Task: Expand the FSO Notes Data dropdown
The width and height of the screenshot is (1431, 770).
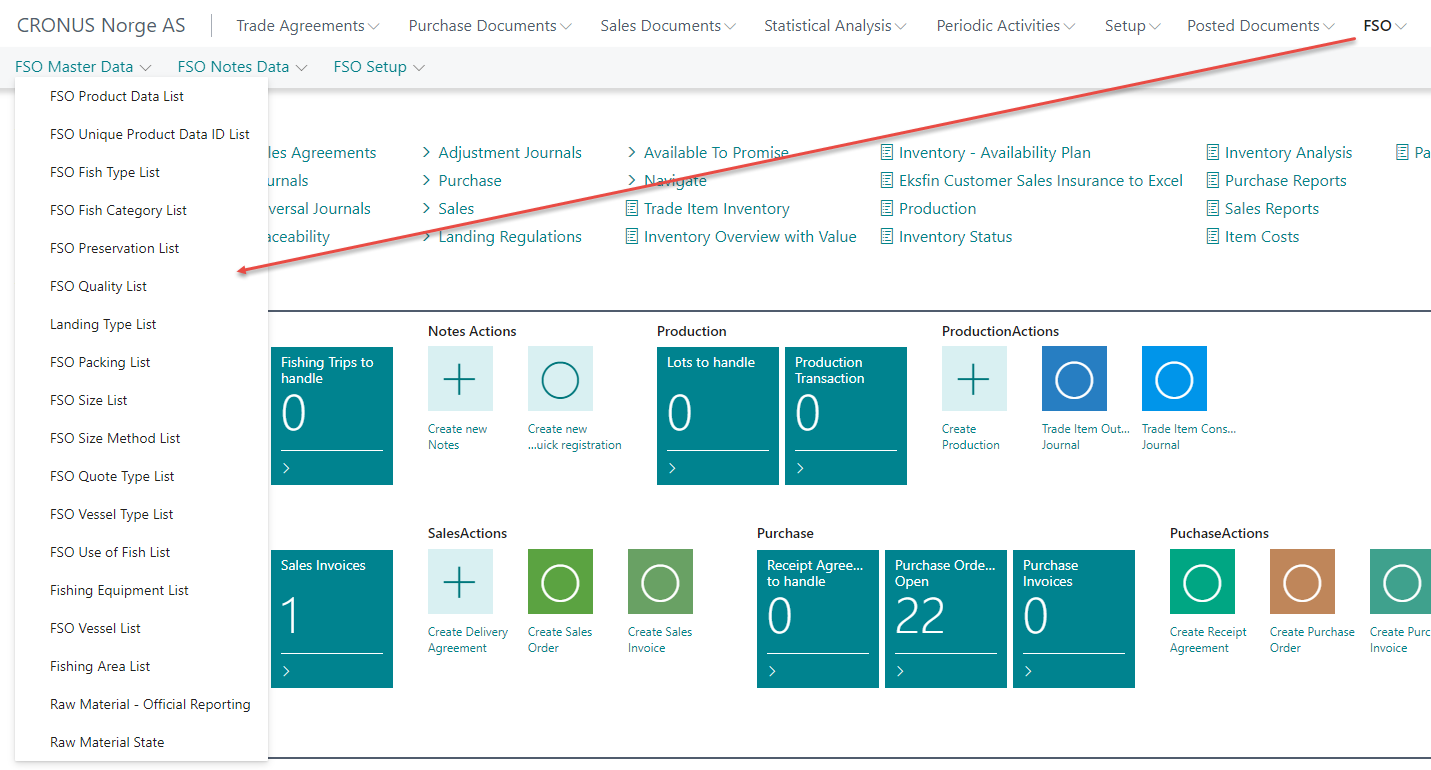Action: click(242, 67)
